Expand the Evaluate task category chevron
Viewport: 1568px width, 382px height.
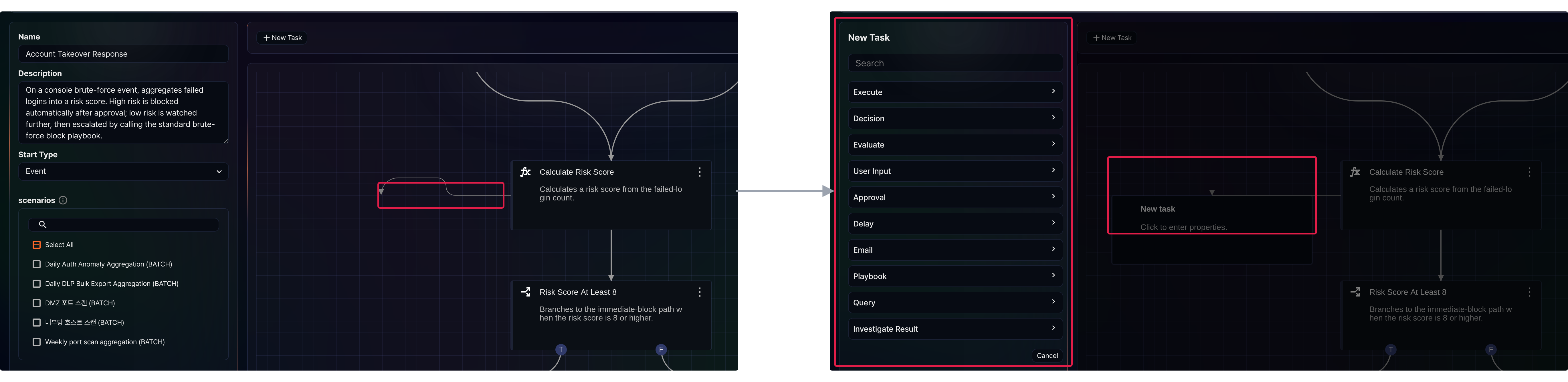point(1053,144)
